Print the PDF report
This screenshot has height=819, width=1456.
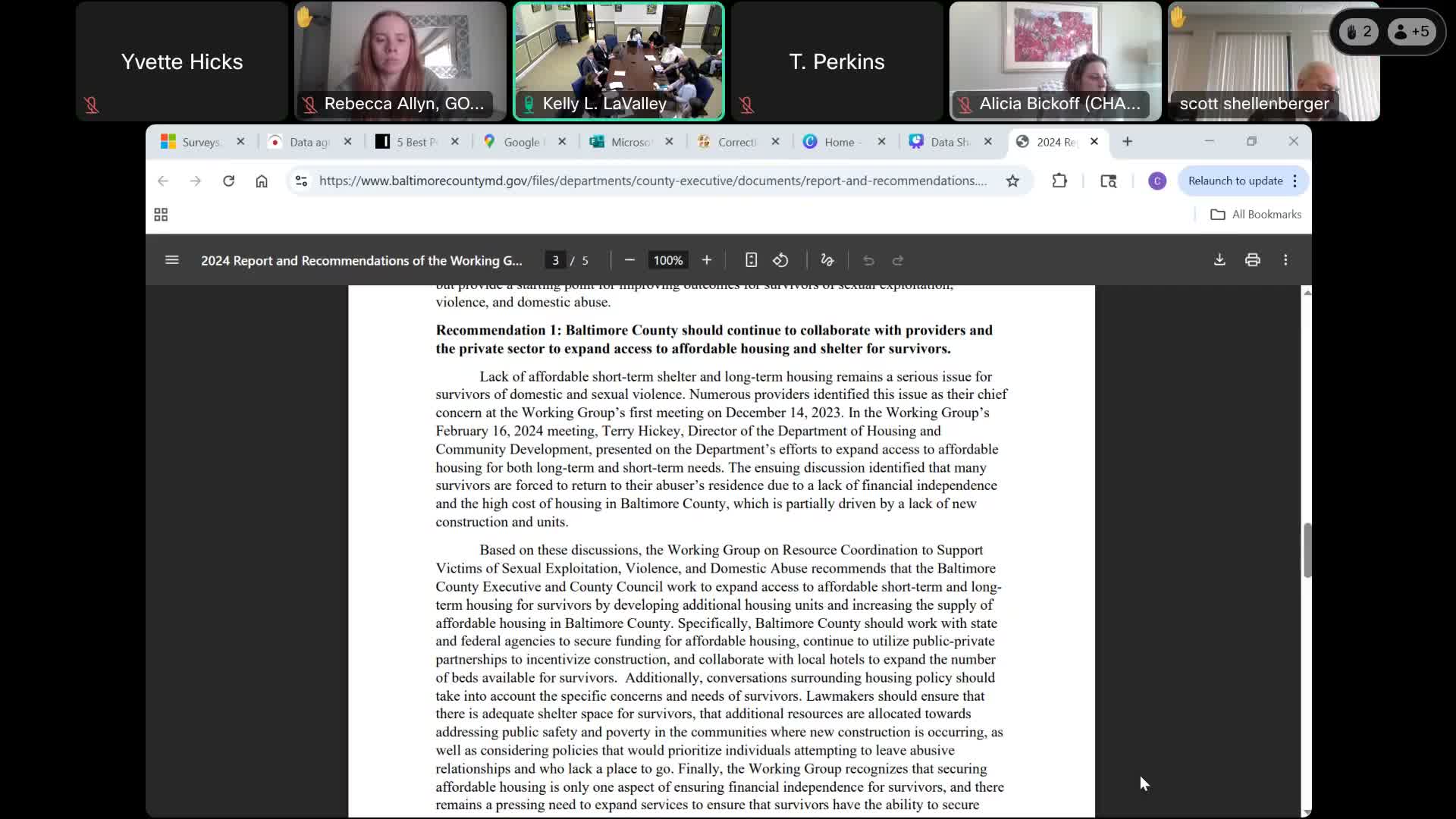click(1253, 260)
